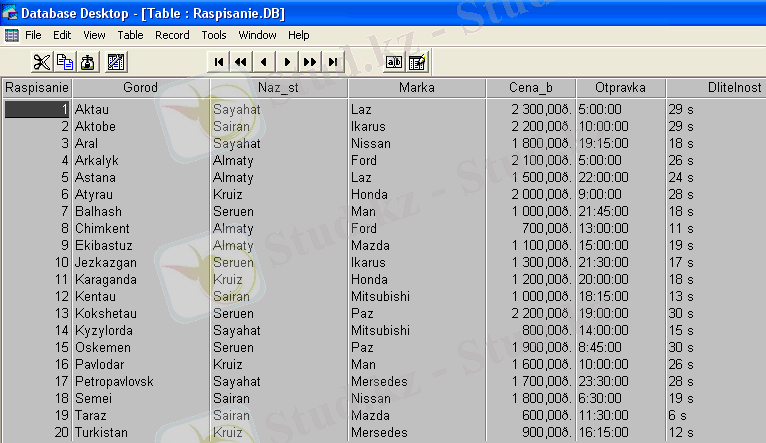Select the Karaganda city cell
The width and height of the screenshot is (766, 443).
pyautogui.click(x=141, y=279)
